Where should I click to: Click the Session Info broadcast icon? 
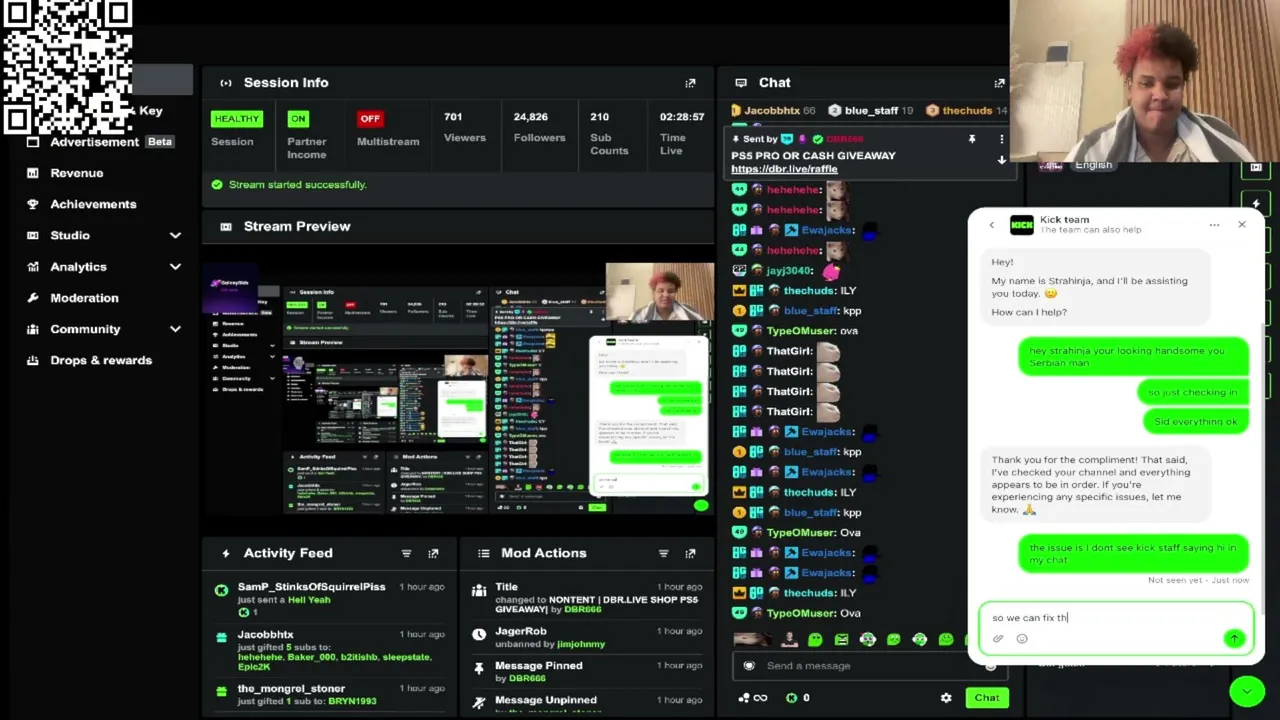tap(225, 83)
